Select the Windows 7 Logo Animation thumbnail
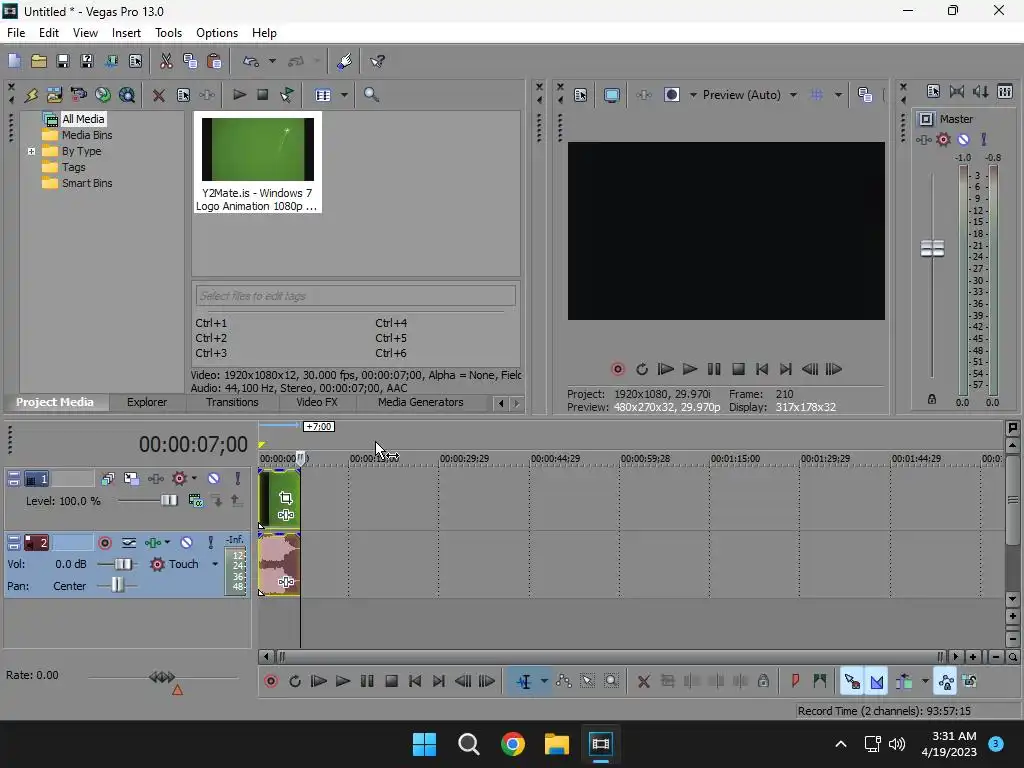 [257, 162]
